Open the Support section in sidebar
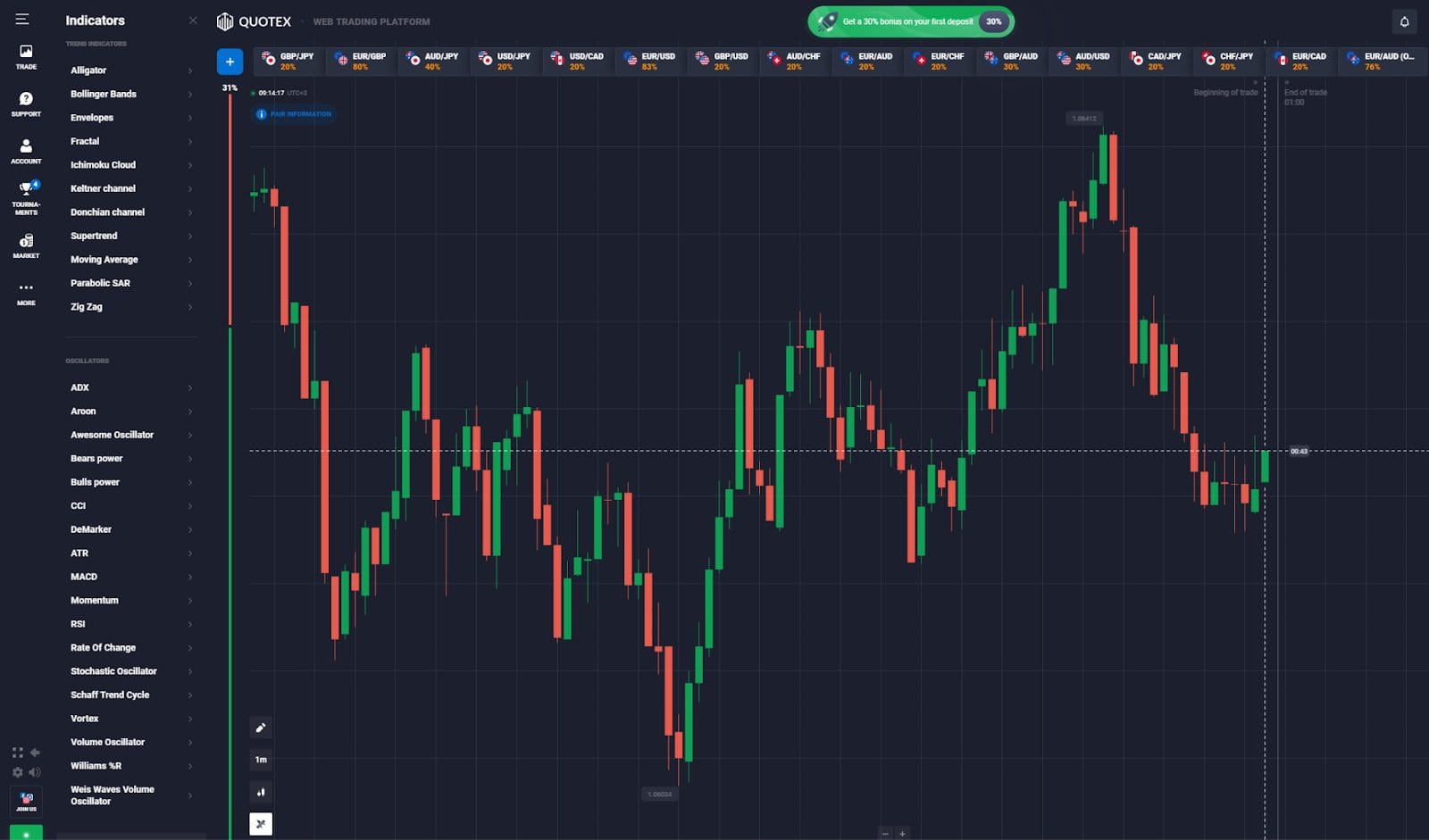 click(26, 104)
